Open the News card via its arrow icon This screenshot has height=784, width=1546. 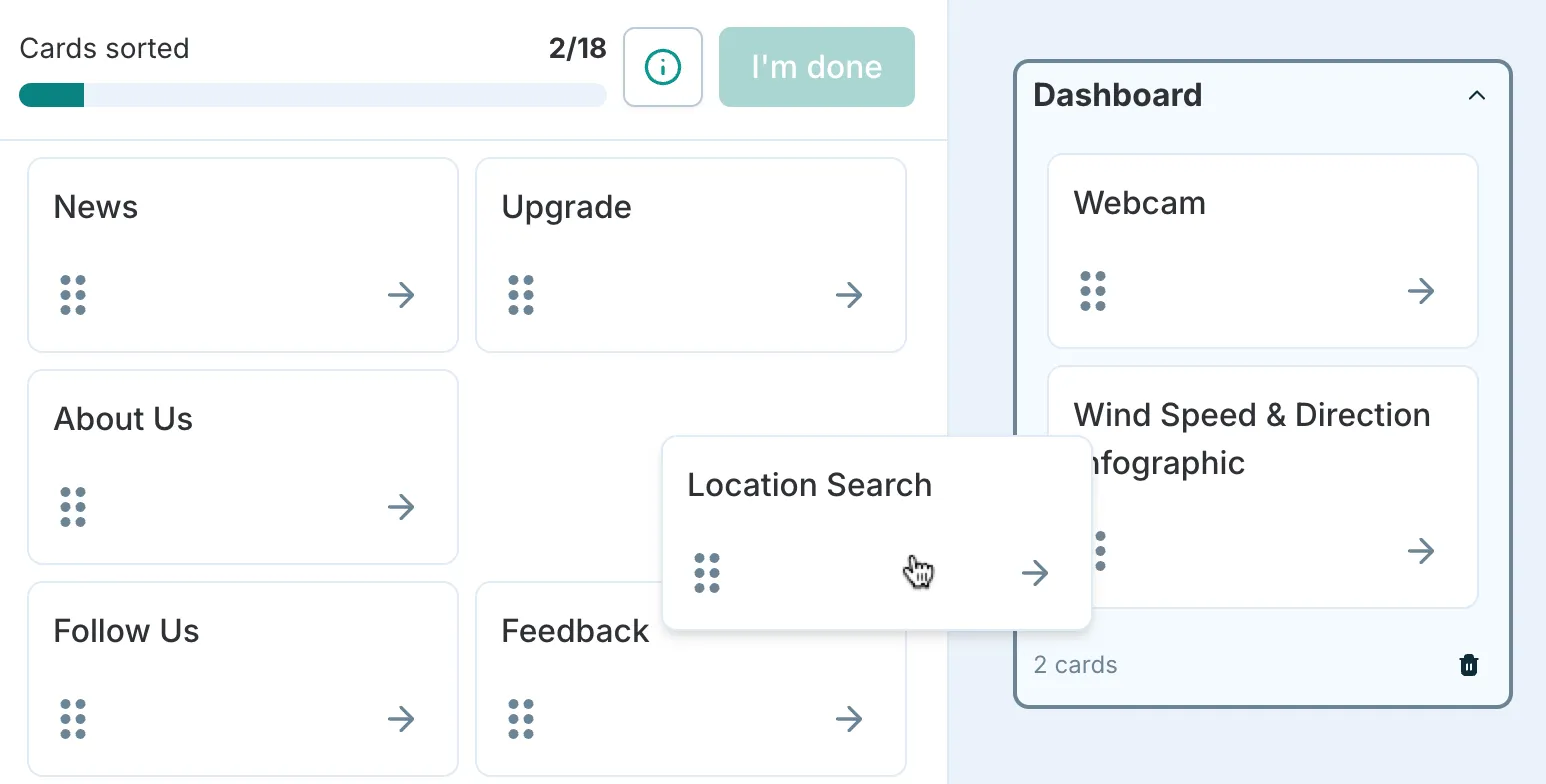click(x=400, y=295)
